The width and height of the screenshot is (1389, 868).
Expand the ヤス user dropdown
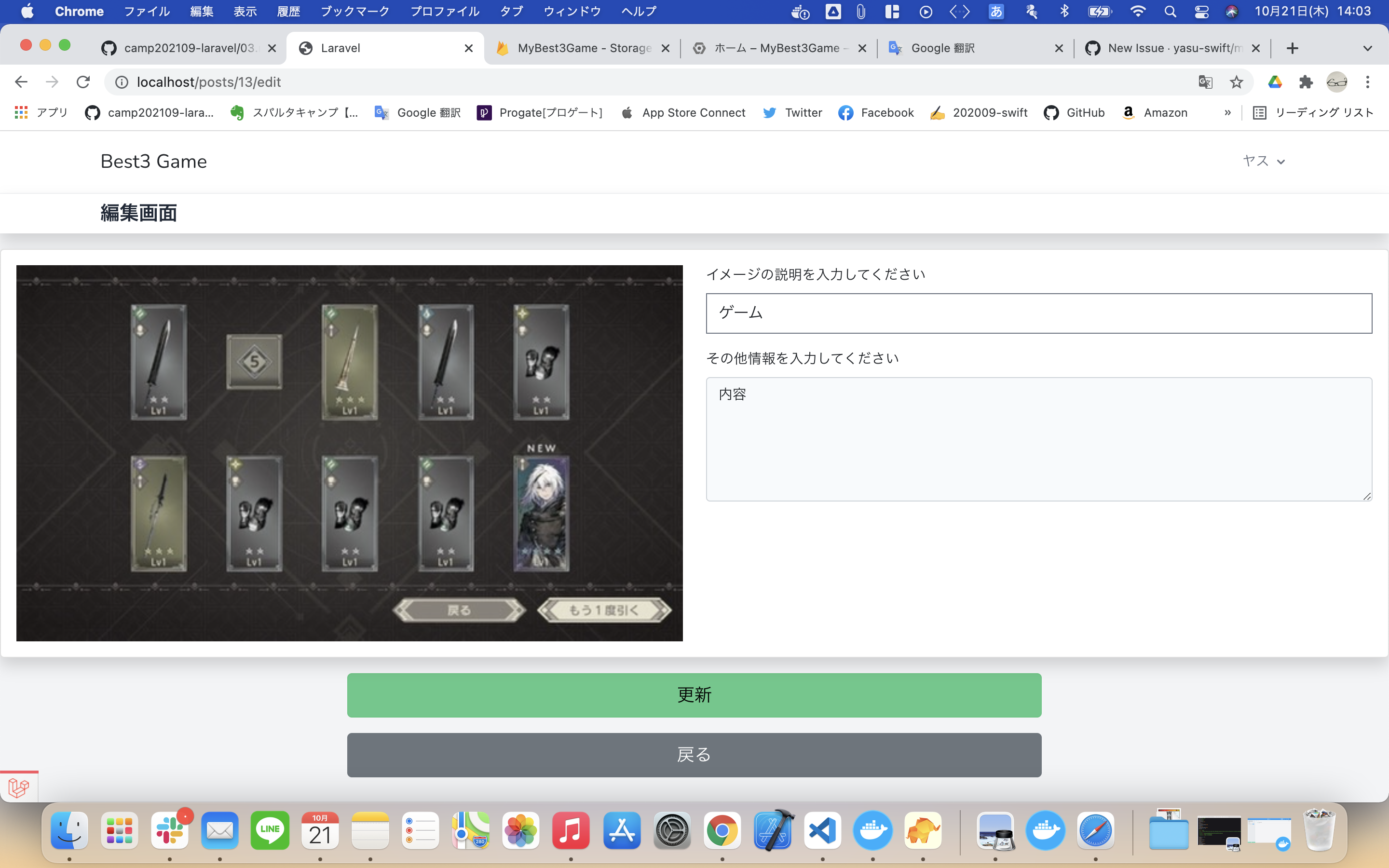[x=1263, y=162]
